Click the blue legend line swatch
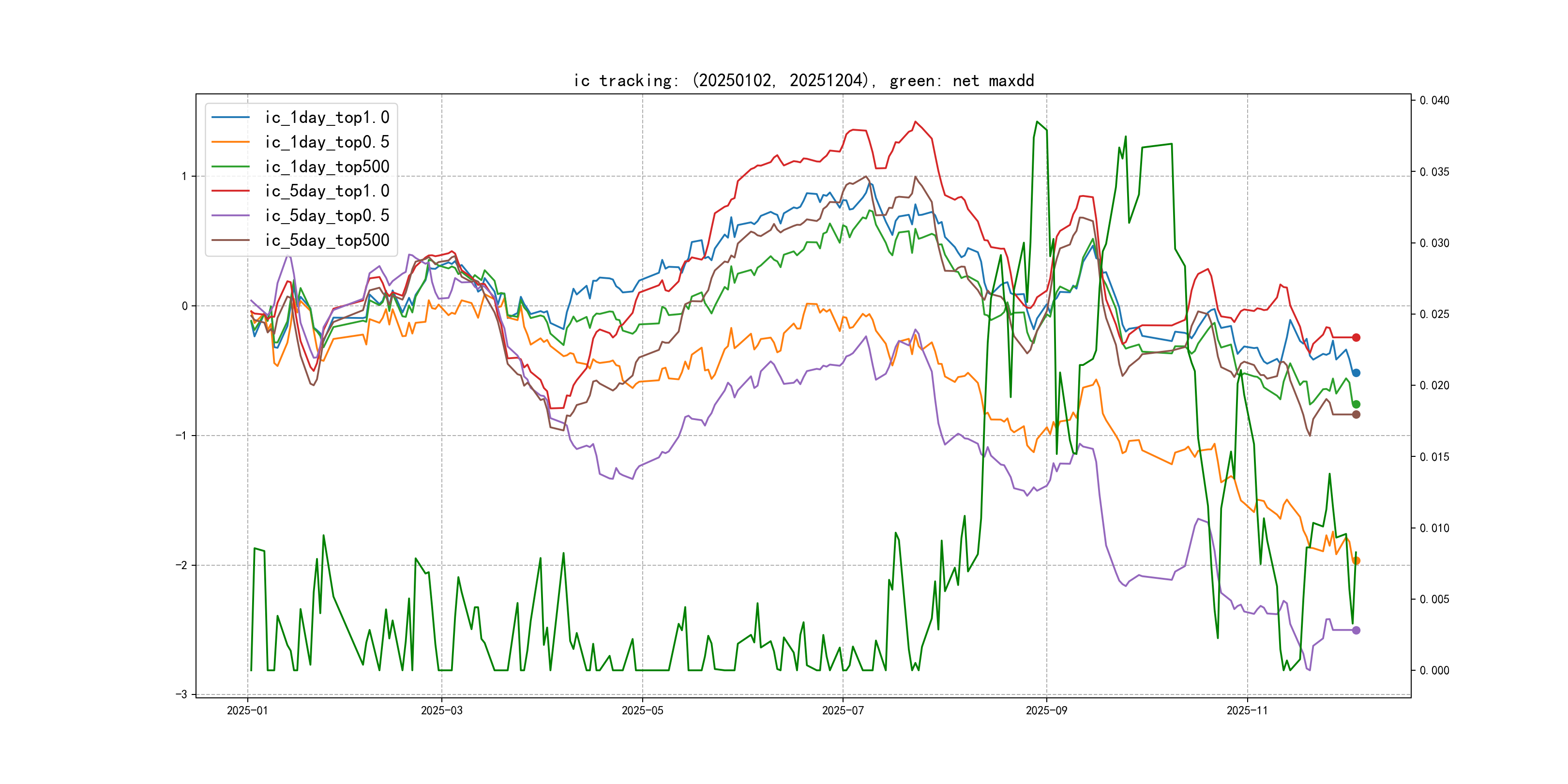This screenshot has height=784, width=1568. 231,118
